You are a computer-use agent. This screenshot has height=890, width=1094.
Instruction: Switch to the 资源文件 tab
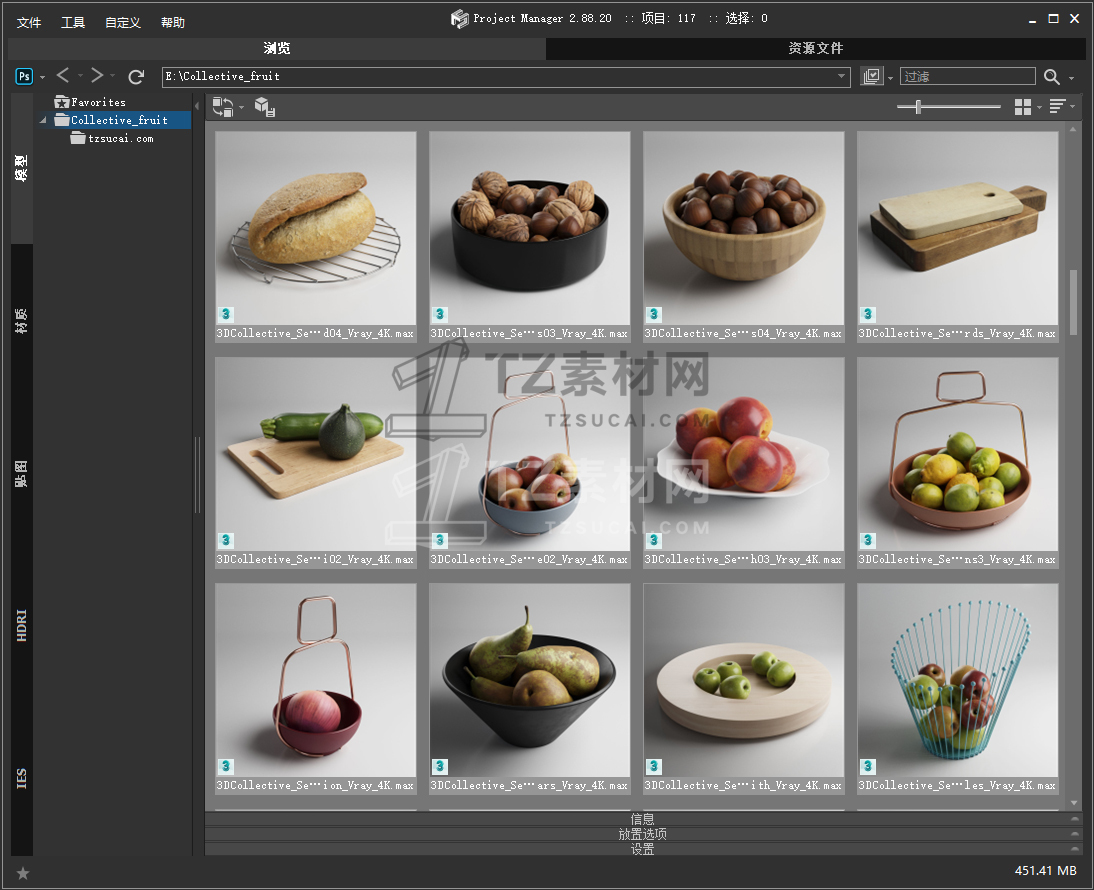pos(815,48)
